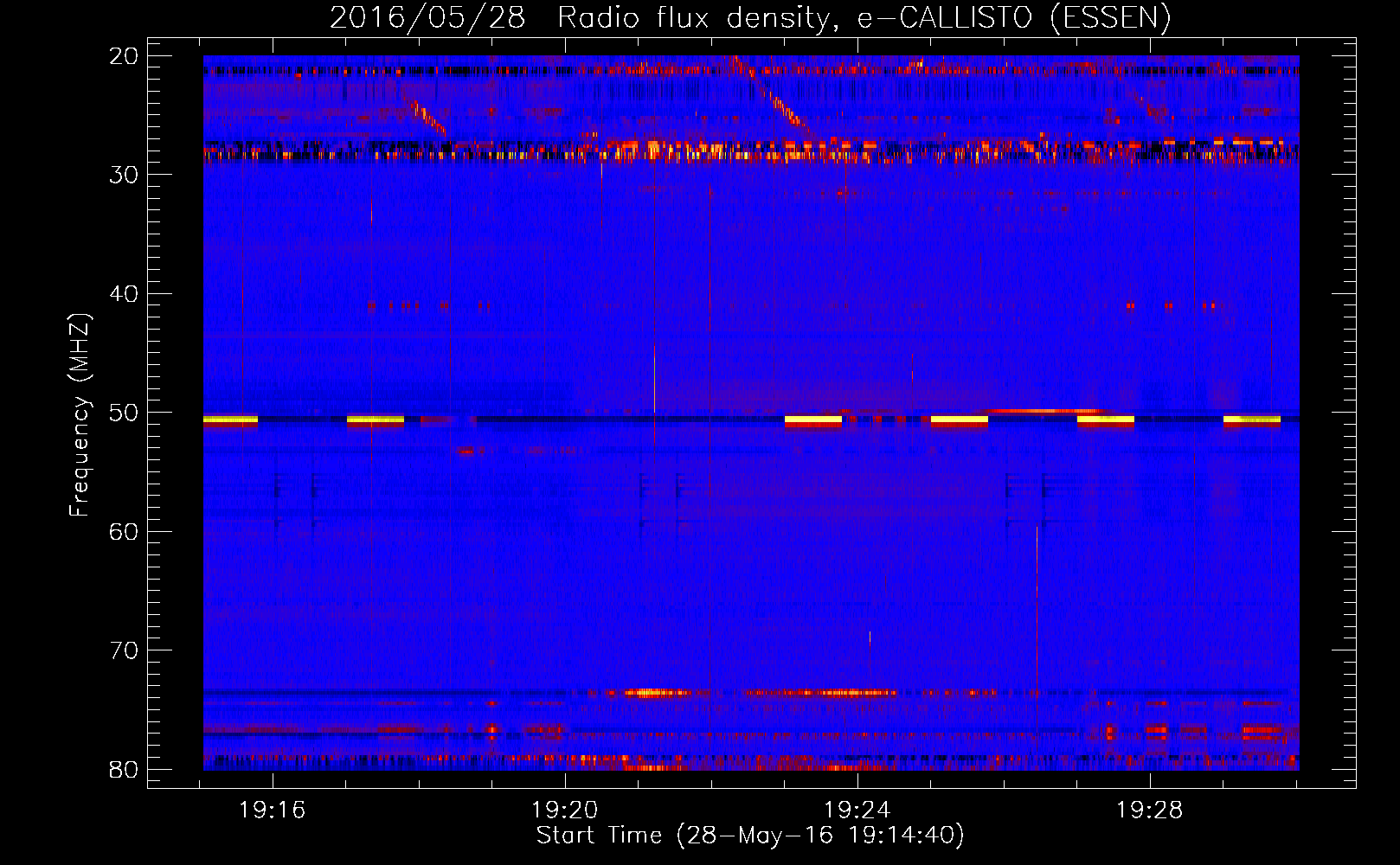Screen dimensions: 1400x865
Task: Click the 19:20 time tick label
Action: [565, 810]
